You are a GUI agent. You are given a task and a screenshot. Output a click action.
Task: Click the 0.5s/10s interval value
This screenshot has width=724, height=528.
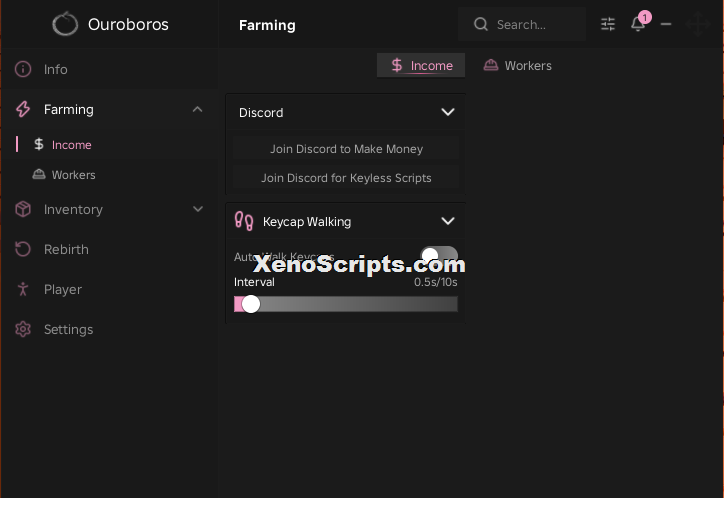[x=435, y=282]
